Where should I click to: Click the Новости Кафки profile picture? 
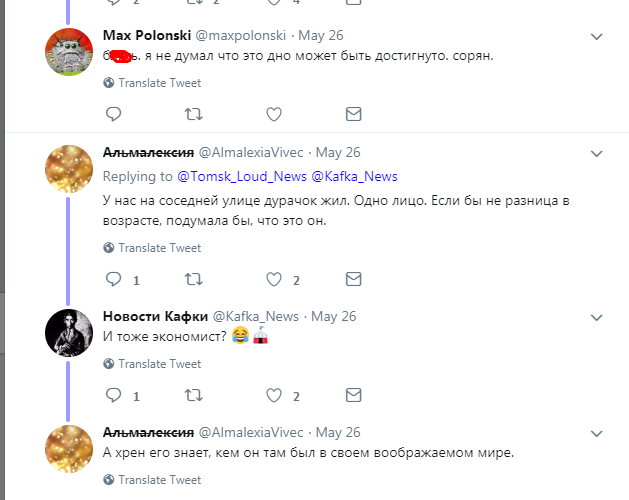coord(70,331)
